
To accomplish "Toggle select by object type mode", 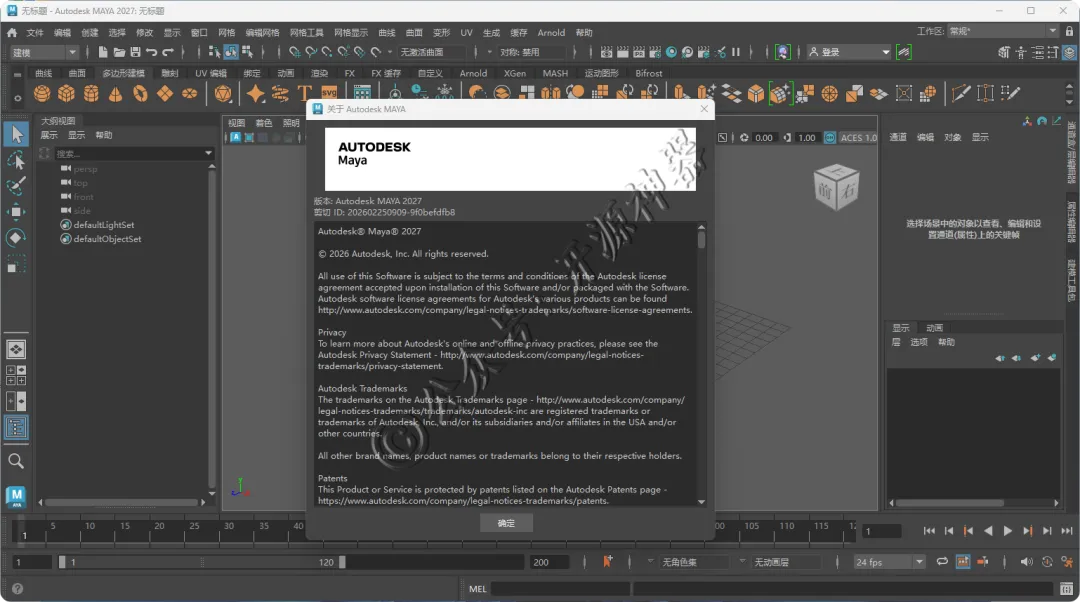I will [231, 52].
